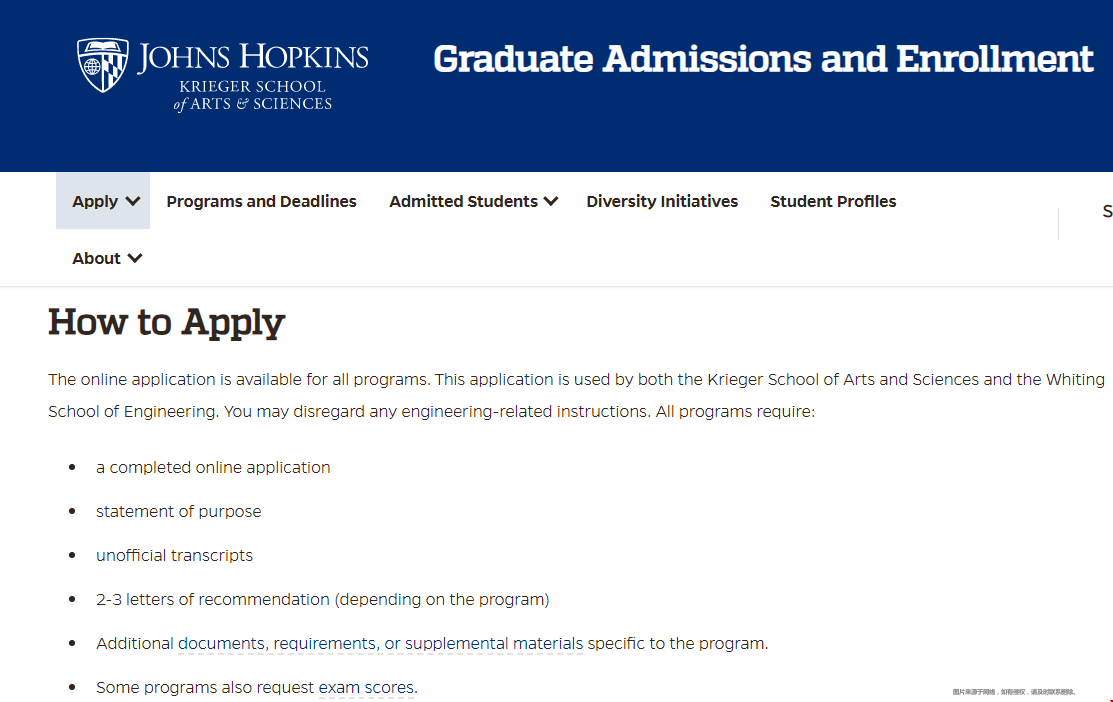The width and height of the screenshot is (1113, 702).
Task: Go to Programs and Deadlines
Action: pos(261,202)
